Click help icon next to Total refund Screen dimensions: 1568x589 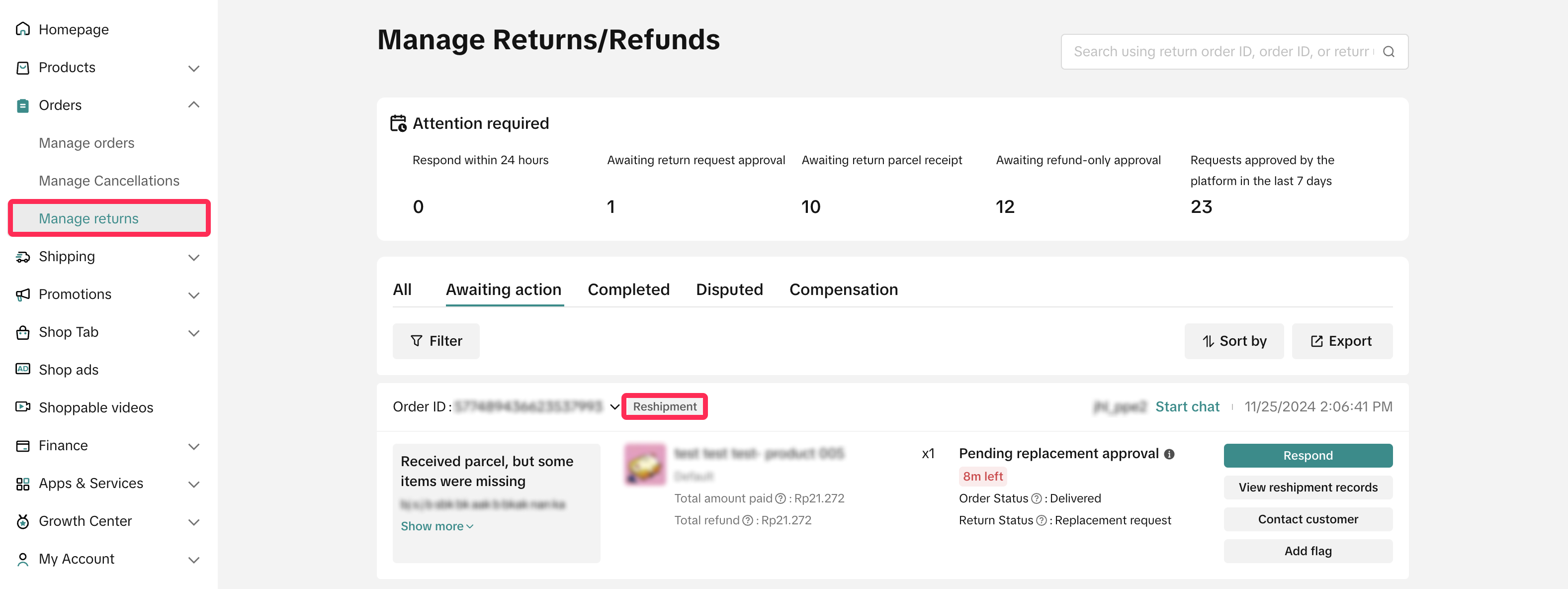[748, 520]
